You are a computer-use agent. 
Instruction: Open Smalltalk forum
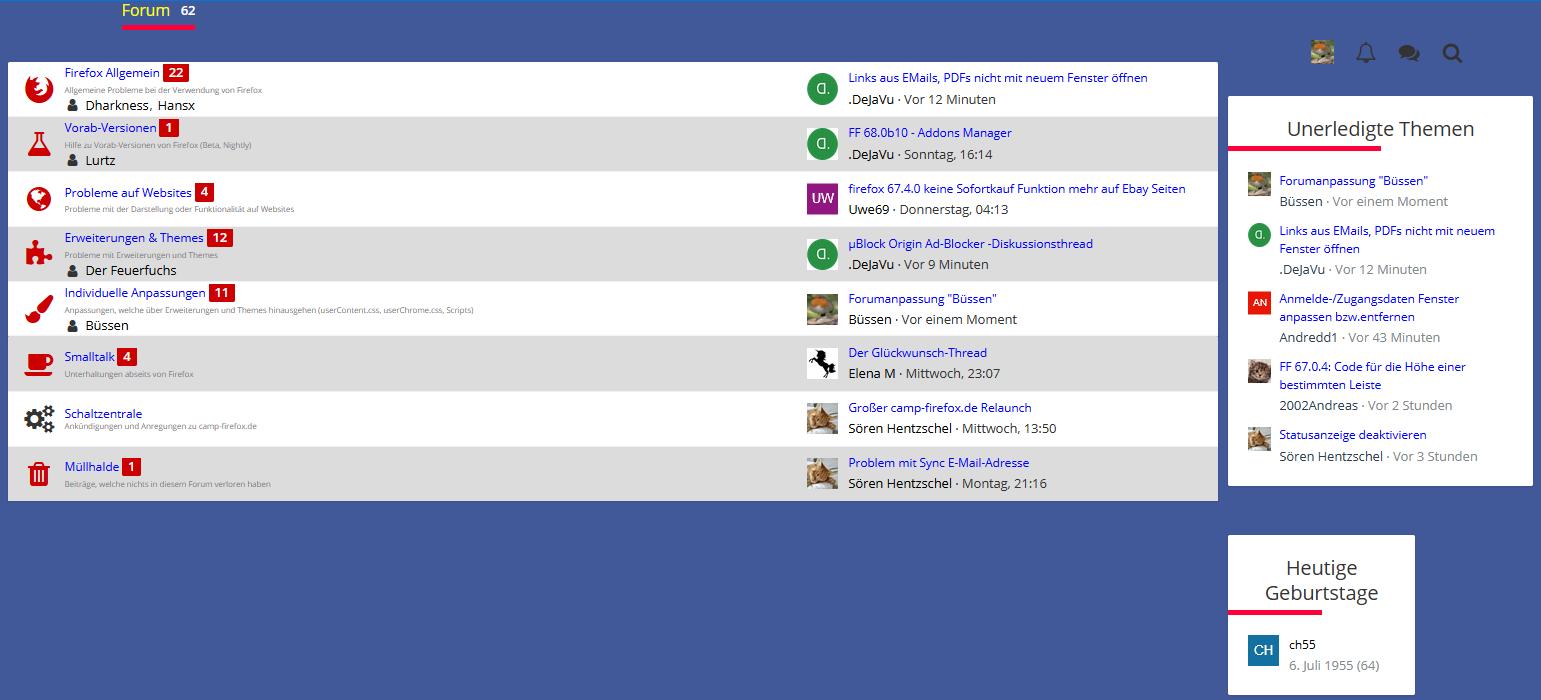[x=90, y=357]
